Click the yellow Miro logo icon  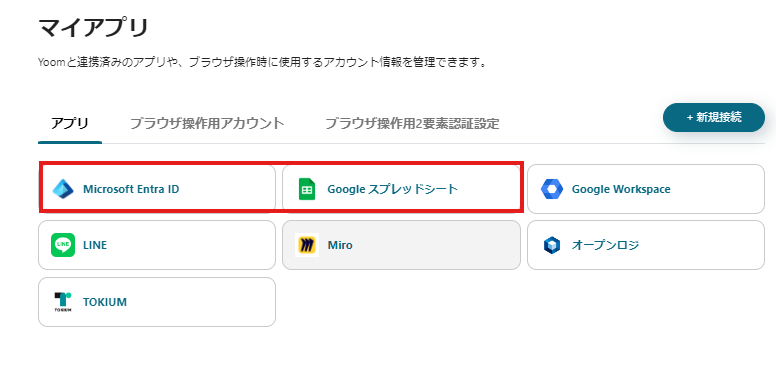(307, 245)
